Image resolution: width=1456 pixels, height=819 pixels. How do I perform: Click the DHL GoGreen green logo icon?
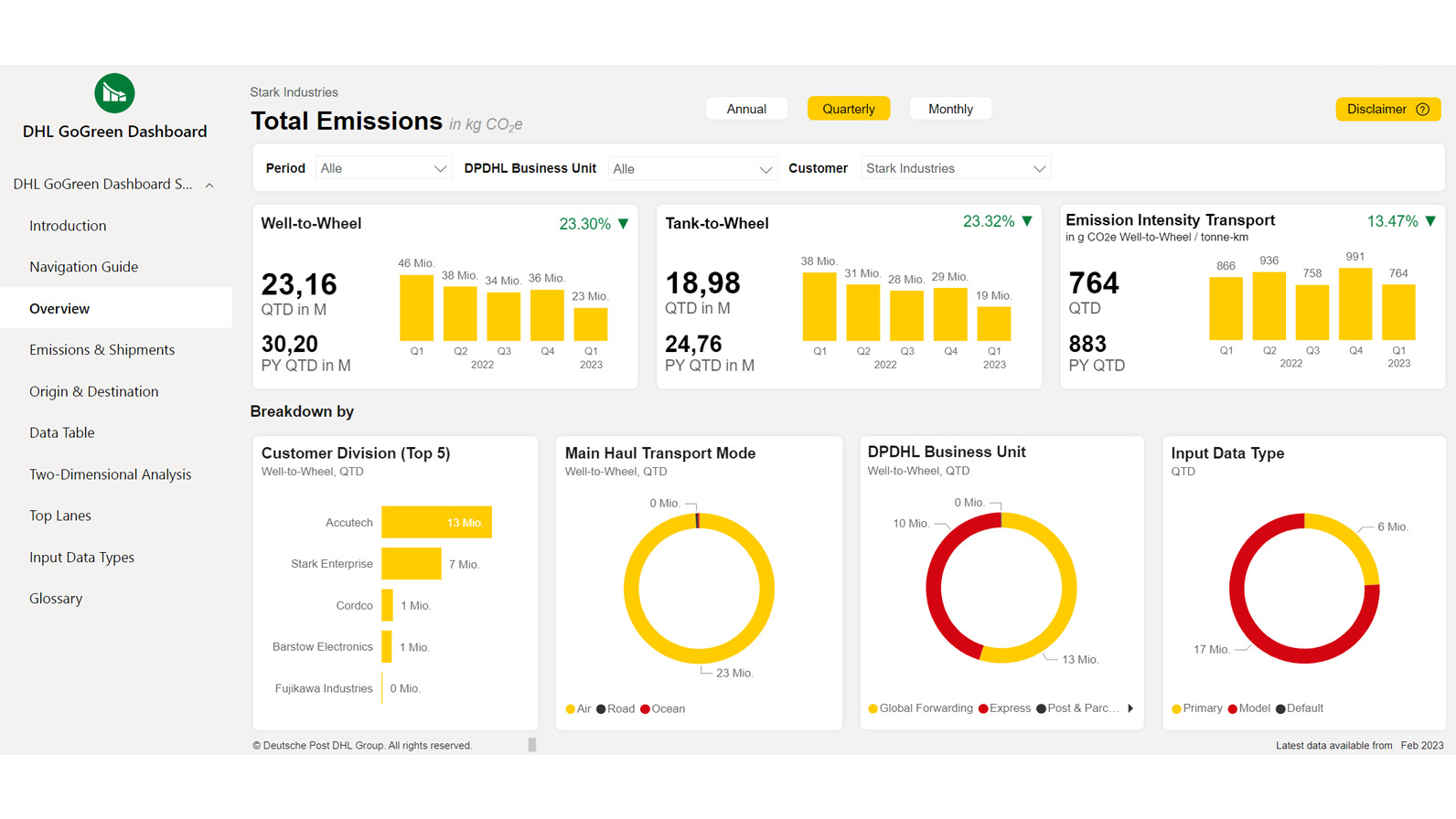114,93
